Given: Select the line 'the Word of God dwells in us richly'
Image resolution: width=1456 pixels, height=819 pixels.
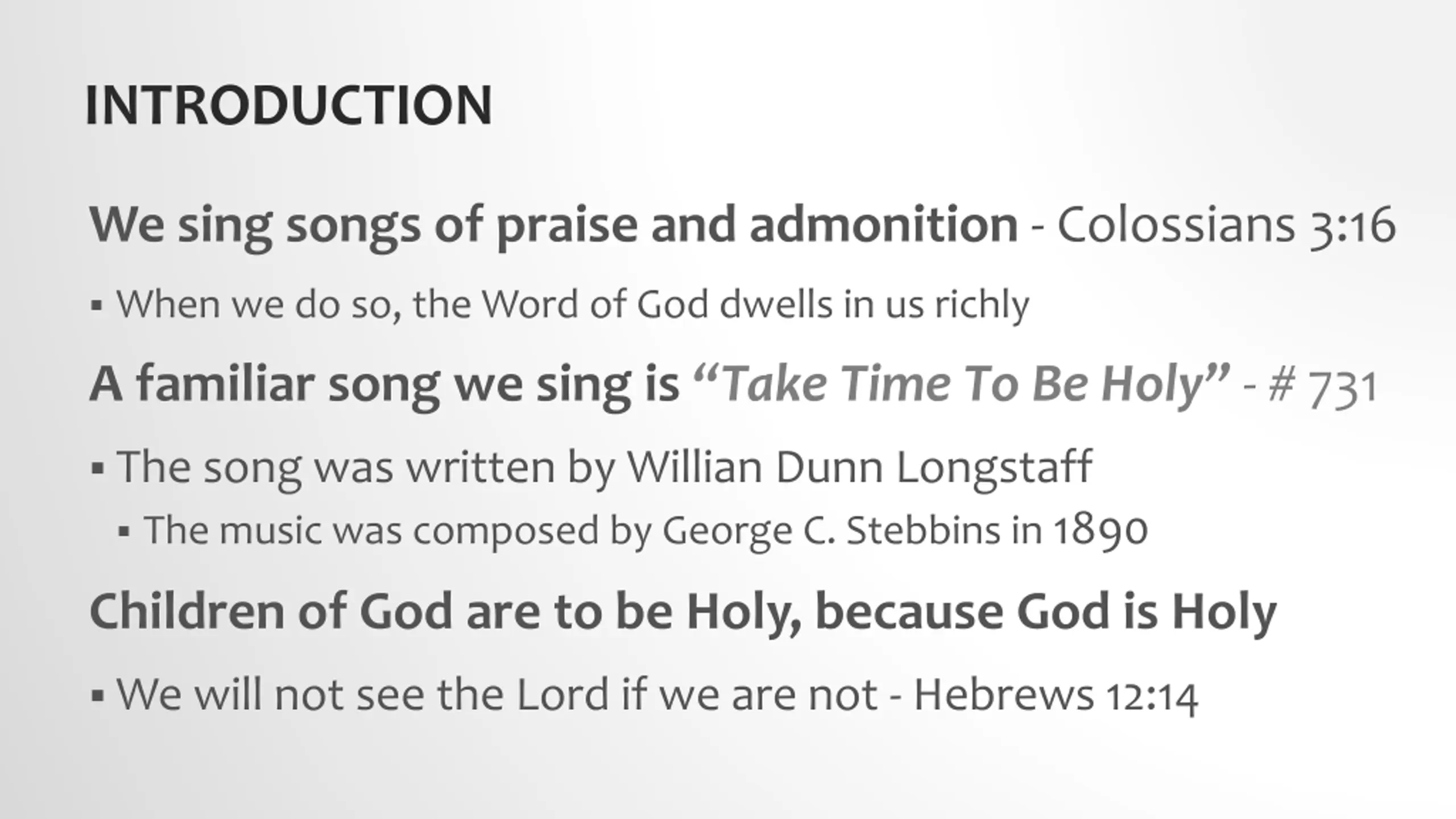Looking at the screenshot, I should click(x=721, y=305).
